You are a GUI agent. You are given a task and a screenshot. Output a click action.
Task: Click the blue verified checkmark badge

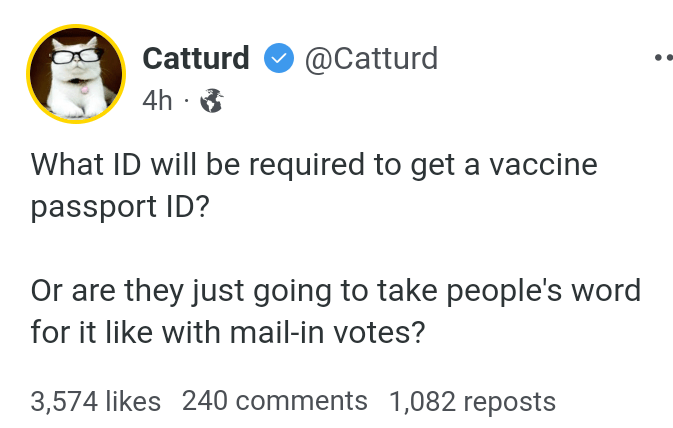[277, 59]
